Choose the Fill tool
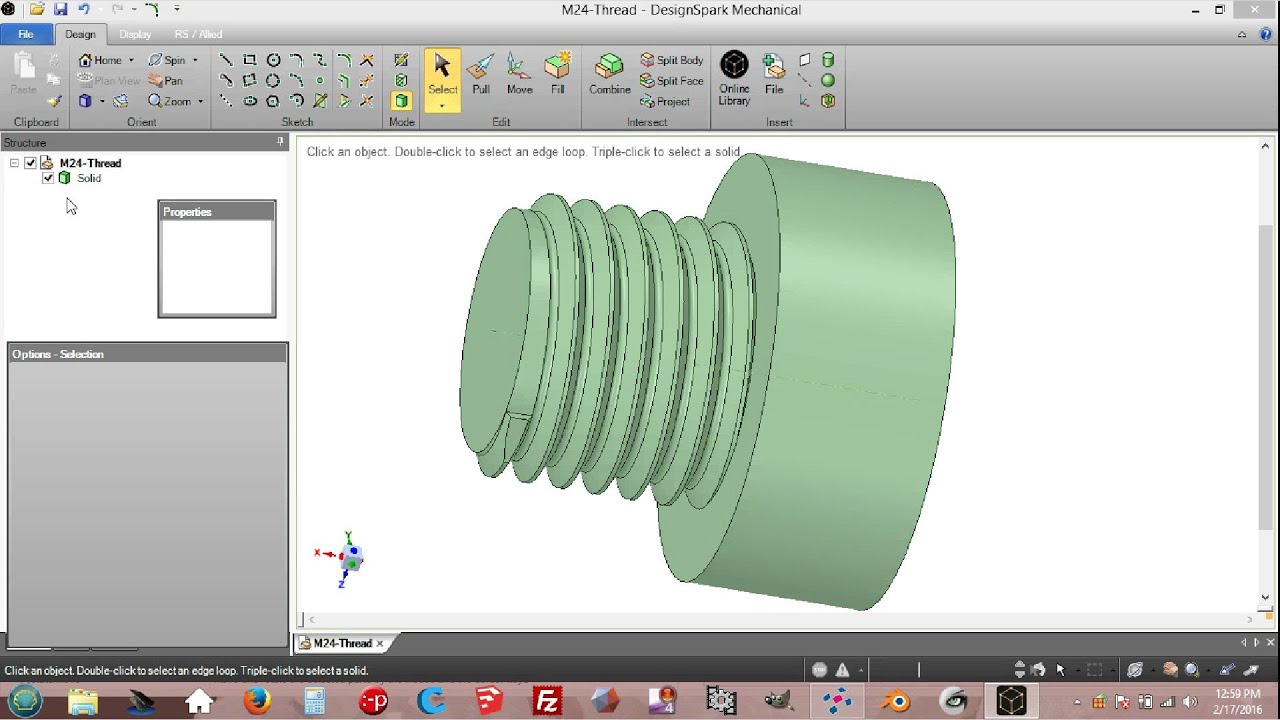The image size is (1280, 720). point(557,75)
